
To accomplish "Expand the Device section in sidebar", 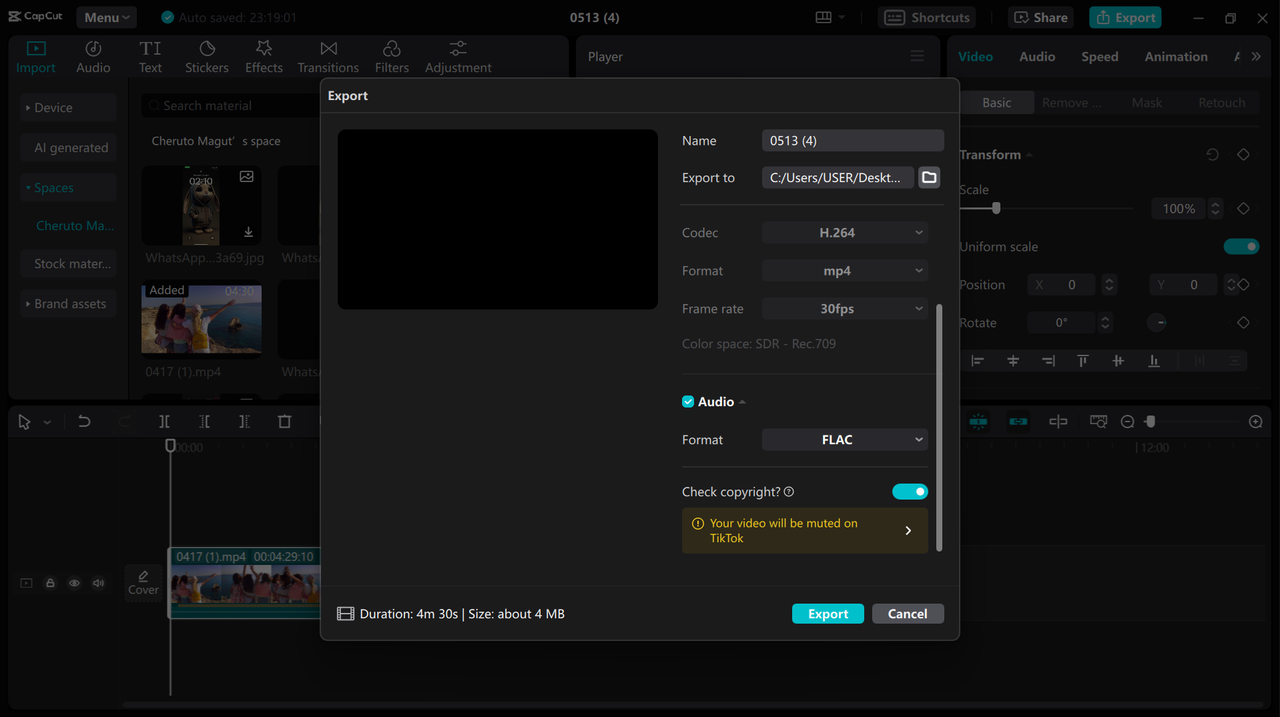I will tap(68, 108).
